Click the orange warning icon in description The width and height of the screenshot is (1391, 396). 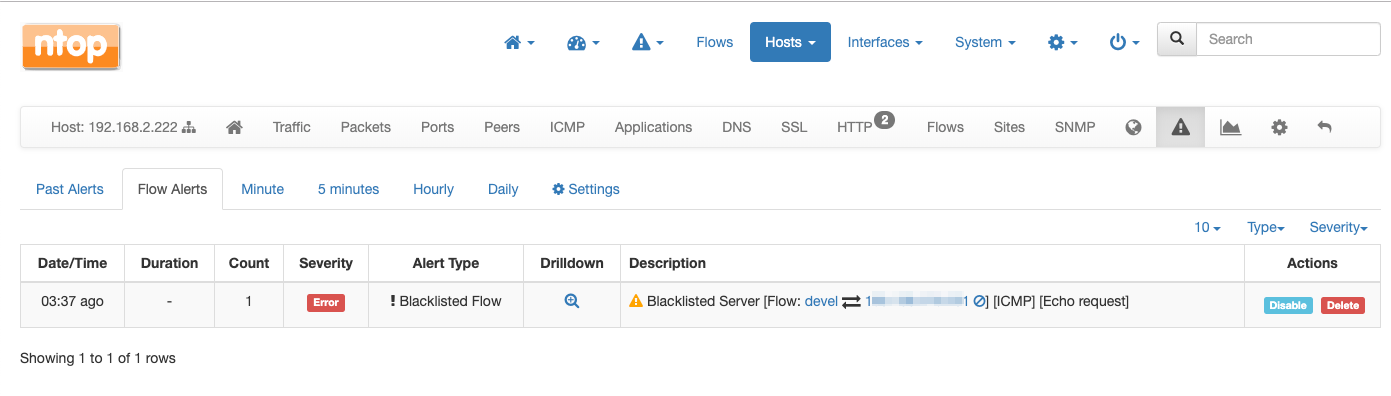pyautogui.click(x=636, y=301)
